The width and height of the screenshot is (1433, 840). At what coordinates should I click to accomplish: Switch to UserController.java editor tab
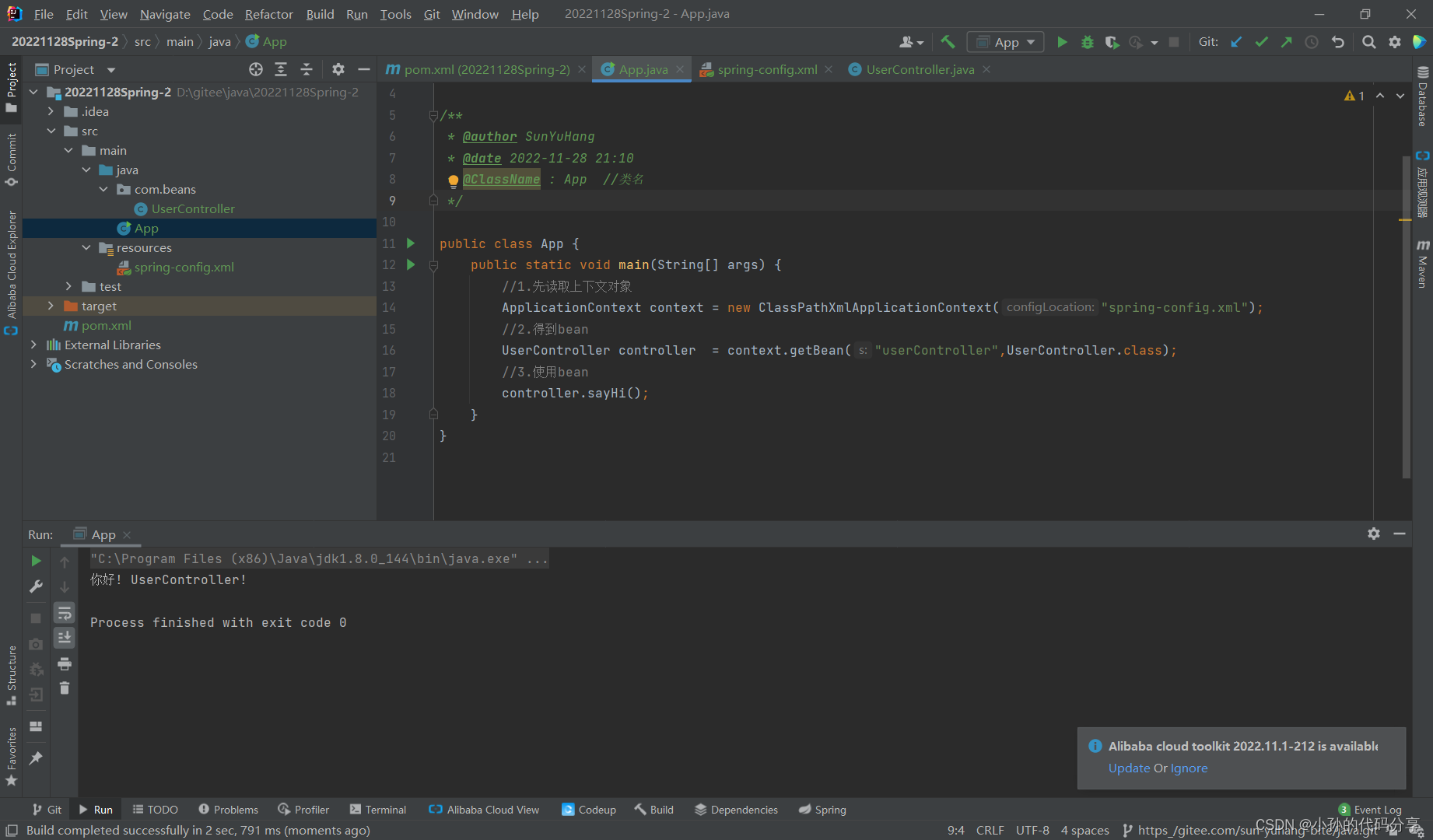pyautogui.click(x=920, y=69)
